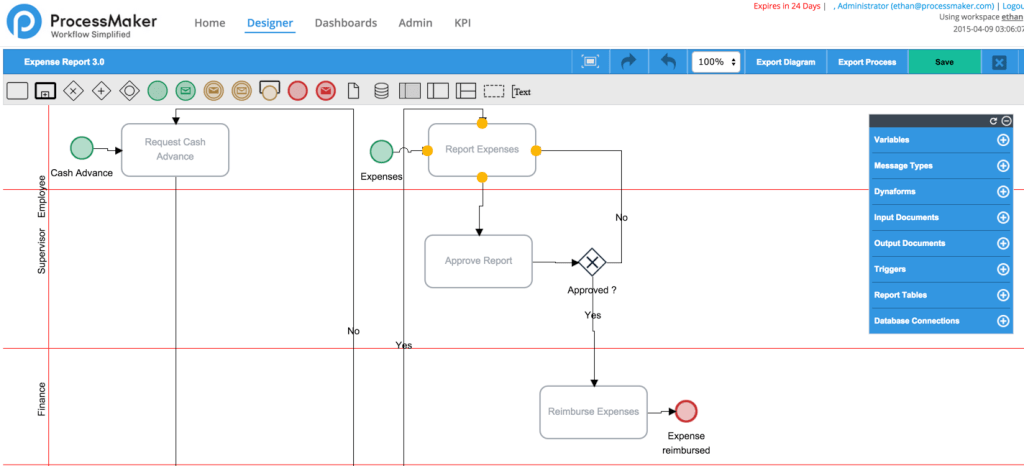
Task: Pick the green start event tool
Action: (x=157, y=91)
